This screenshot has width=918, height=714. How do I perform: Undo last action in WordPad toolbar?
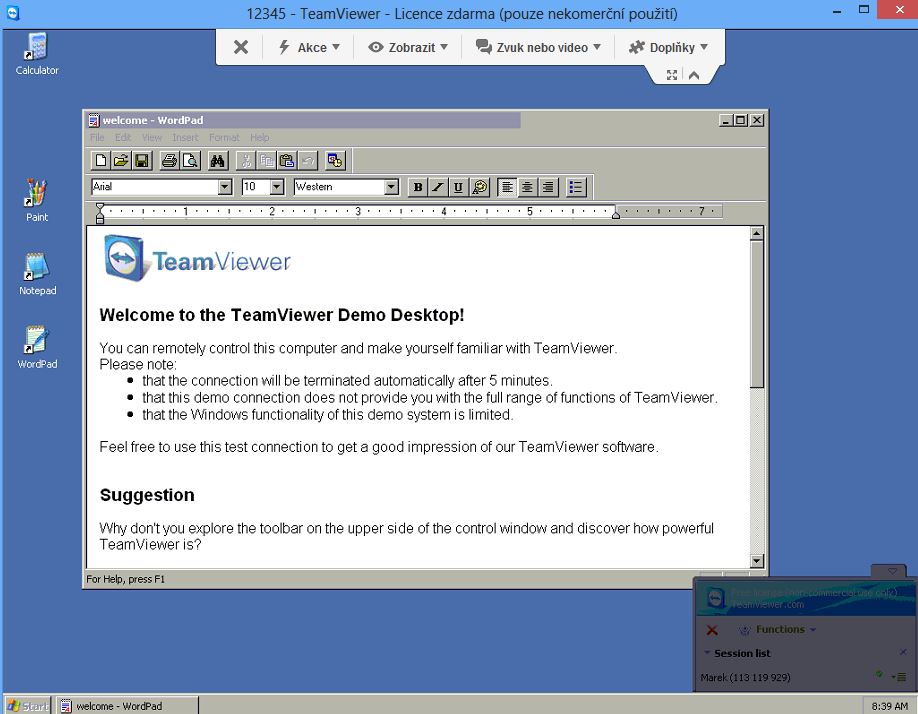click(308, 160)
